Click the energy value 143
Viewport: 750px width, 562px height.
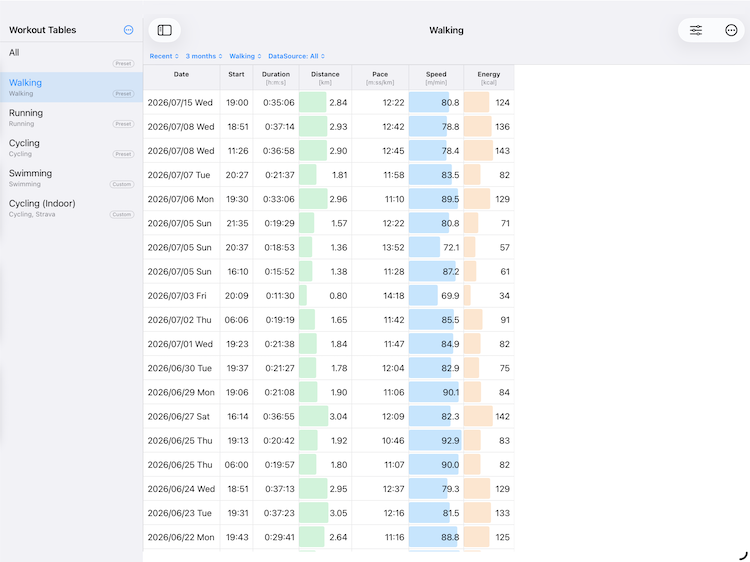502,151
